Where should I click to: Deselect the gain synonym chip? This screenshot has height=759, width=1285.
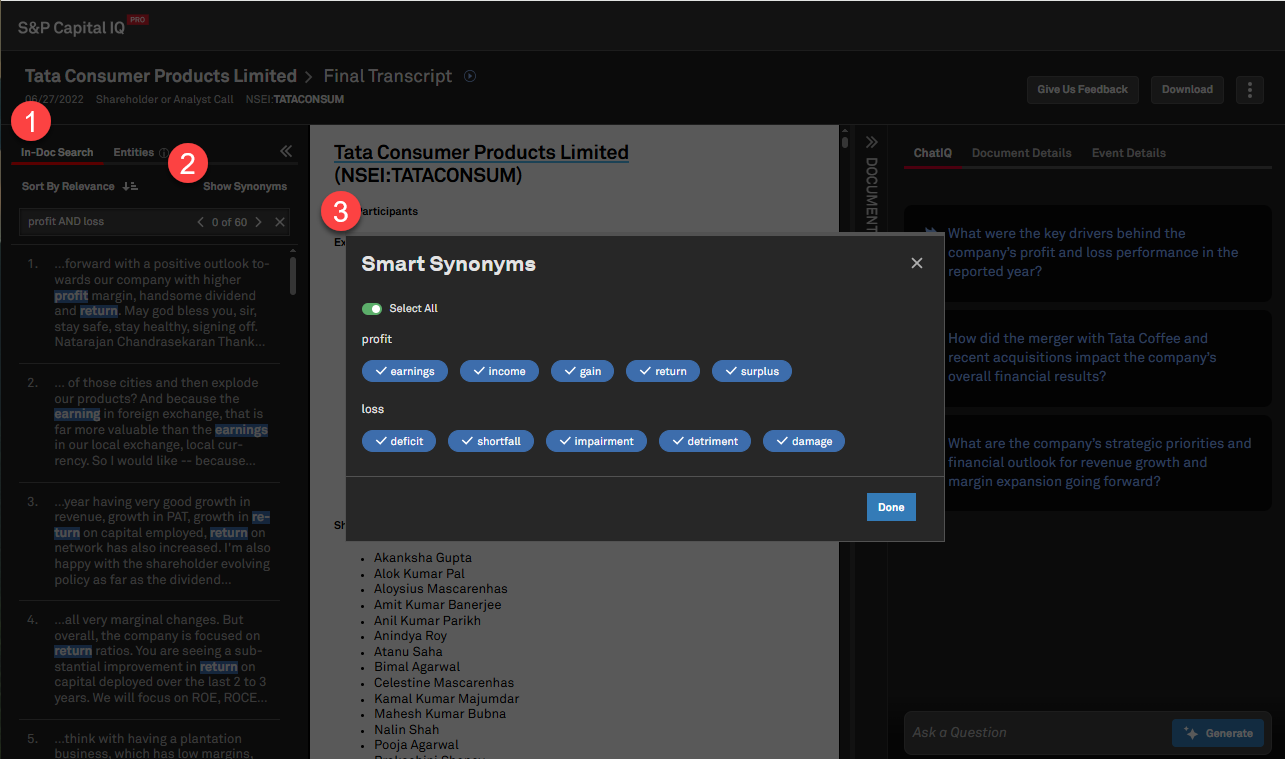click(x=582, y=371)
